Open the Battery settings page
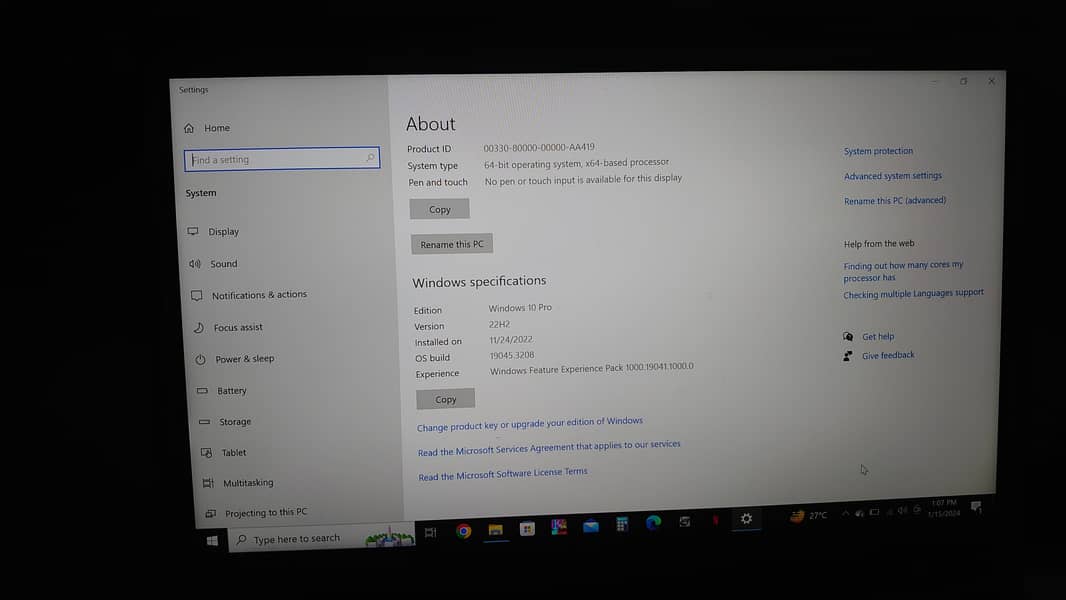1066x600 pixels. click(231, 391)
